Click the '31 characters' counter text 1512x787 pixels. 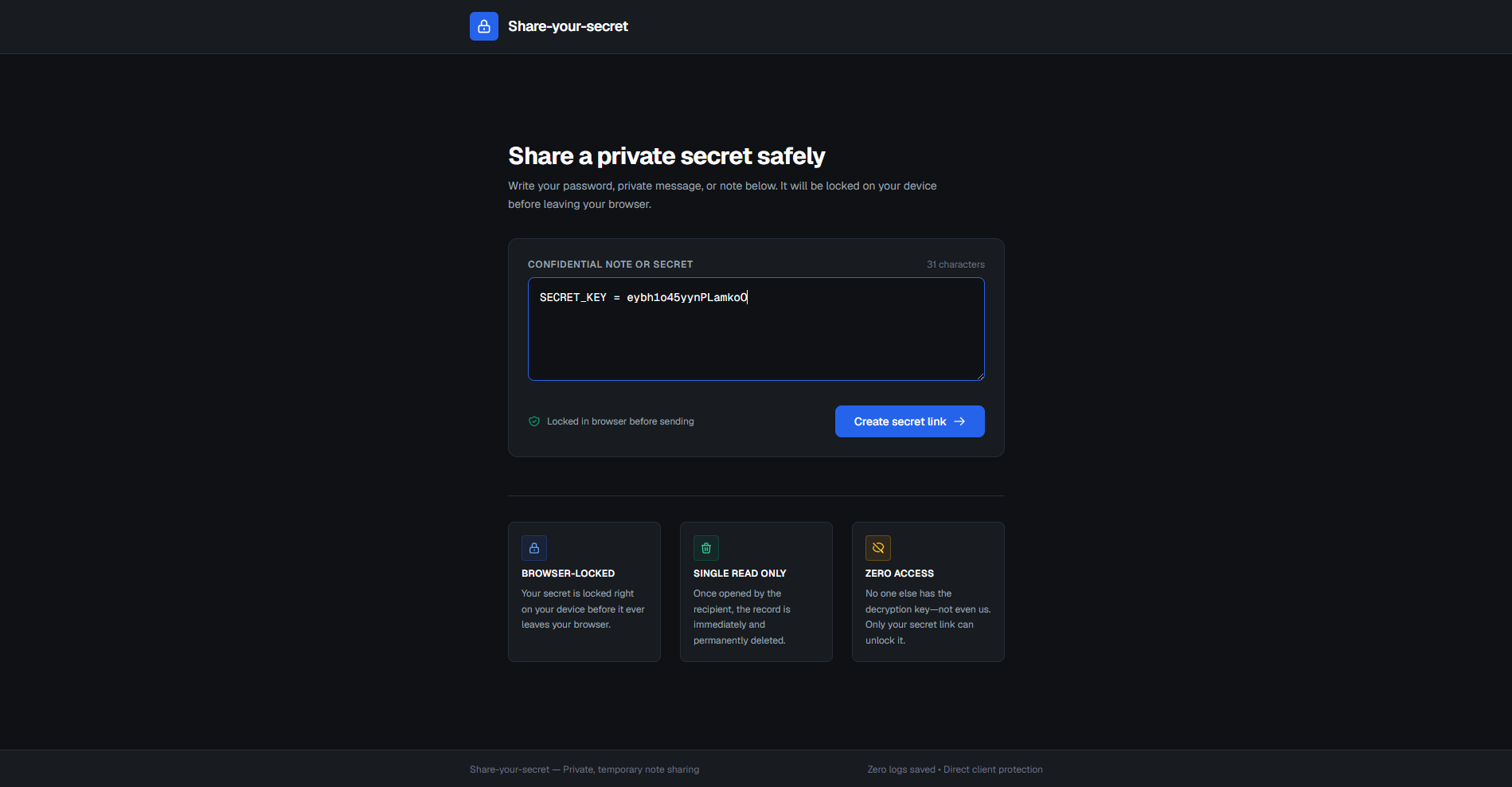point(955,264)
